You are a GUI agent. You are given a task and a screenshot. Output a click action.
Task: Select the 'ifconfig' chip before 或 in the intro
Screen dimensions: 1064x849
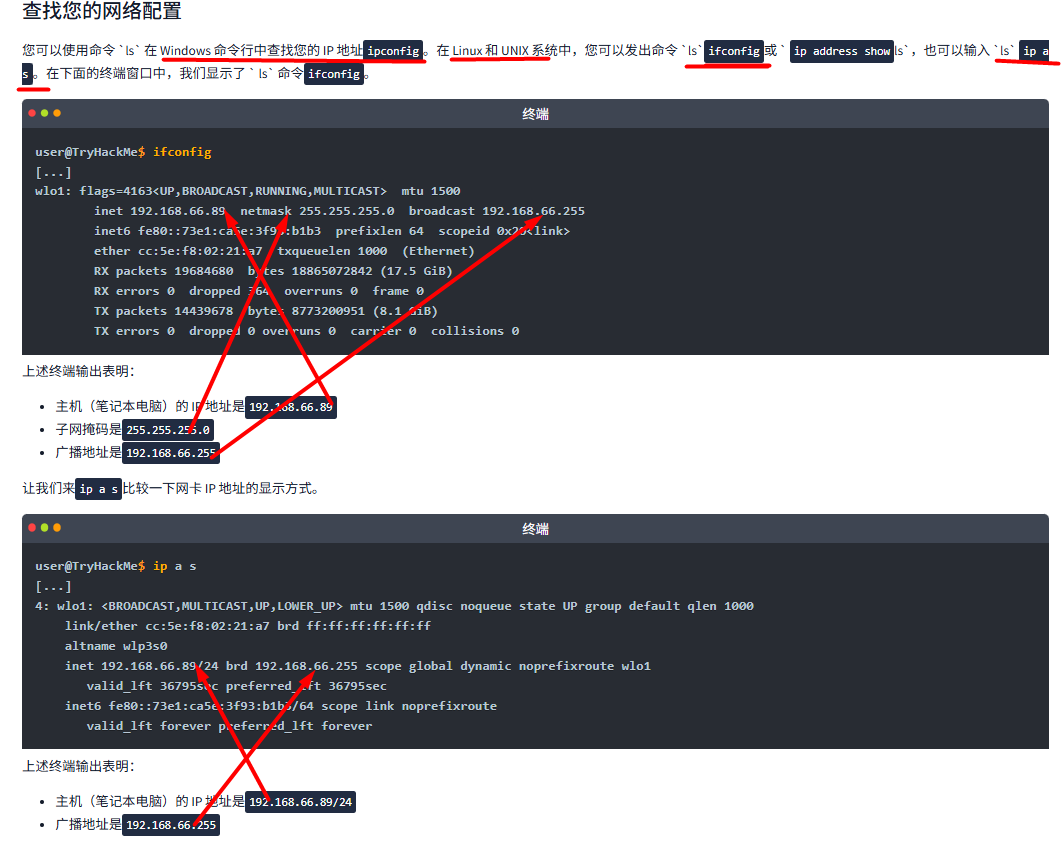tap(734, 51)
